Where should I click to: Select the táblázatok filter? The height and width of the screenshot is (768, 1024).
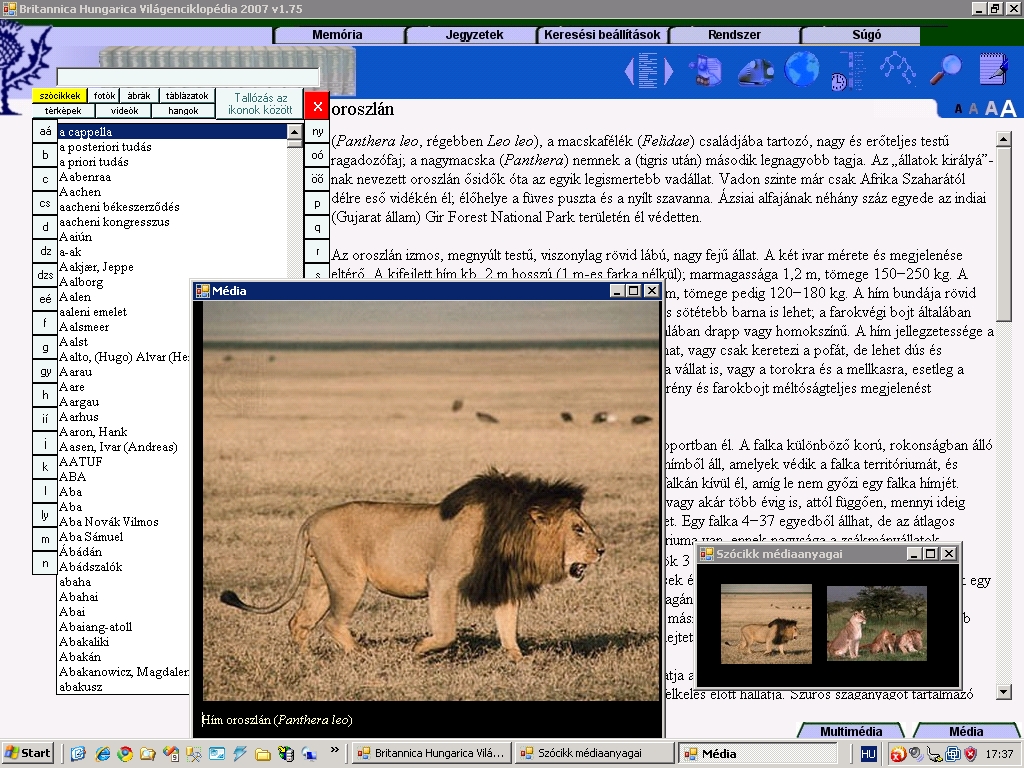[x=187, y=95]
